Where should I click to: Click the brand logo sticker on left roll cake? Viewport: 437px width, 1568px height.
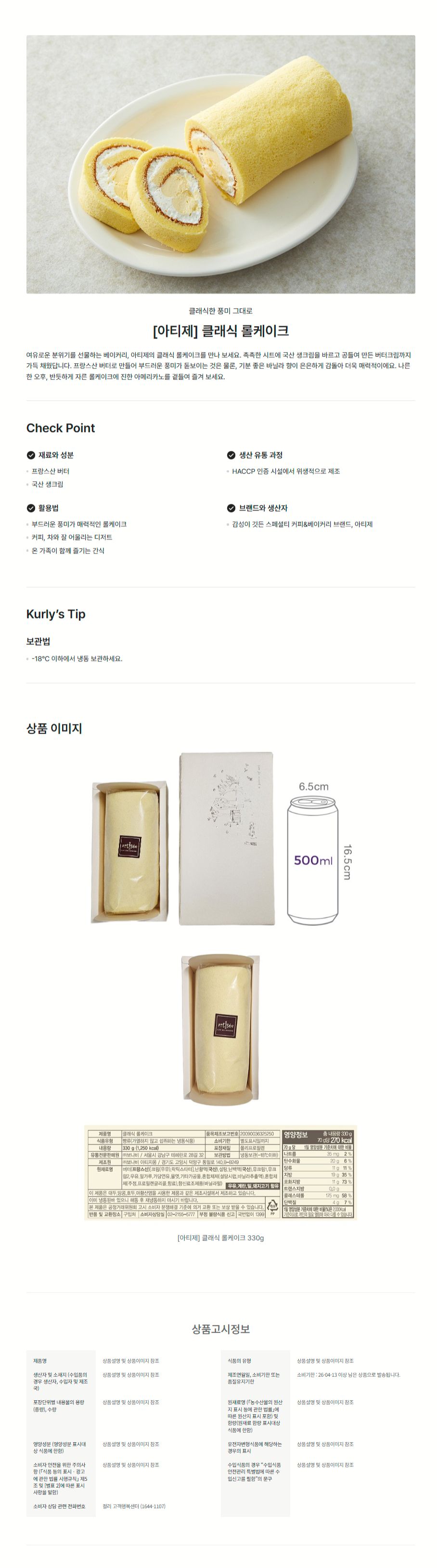click(x=129, y=847)
